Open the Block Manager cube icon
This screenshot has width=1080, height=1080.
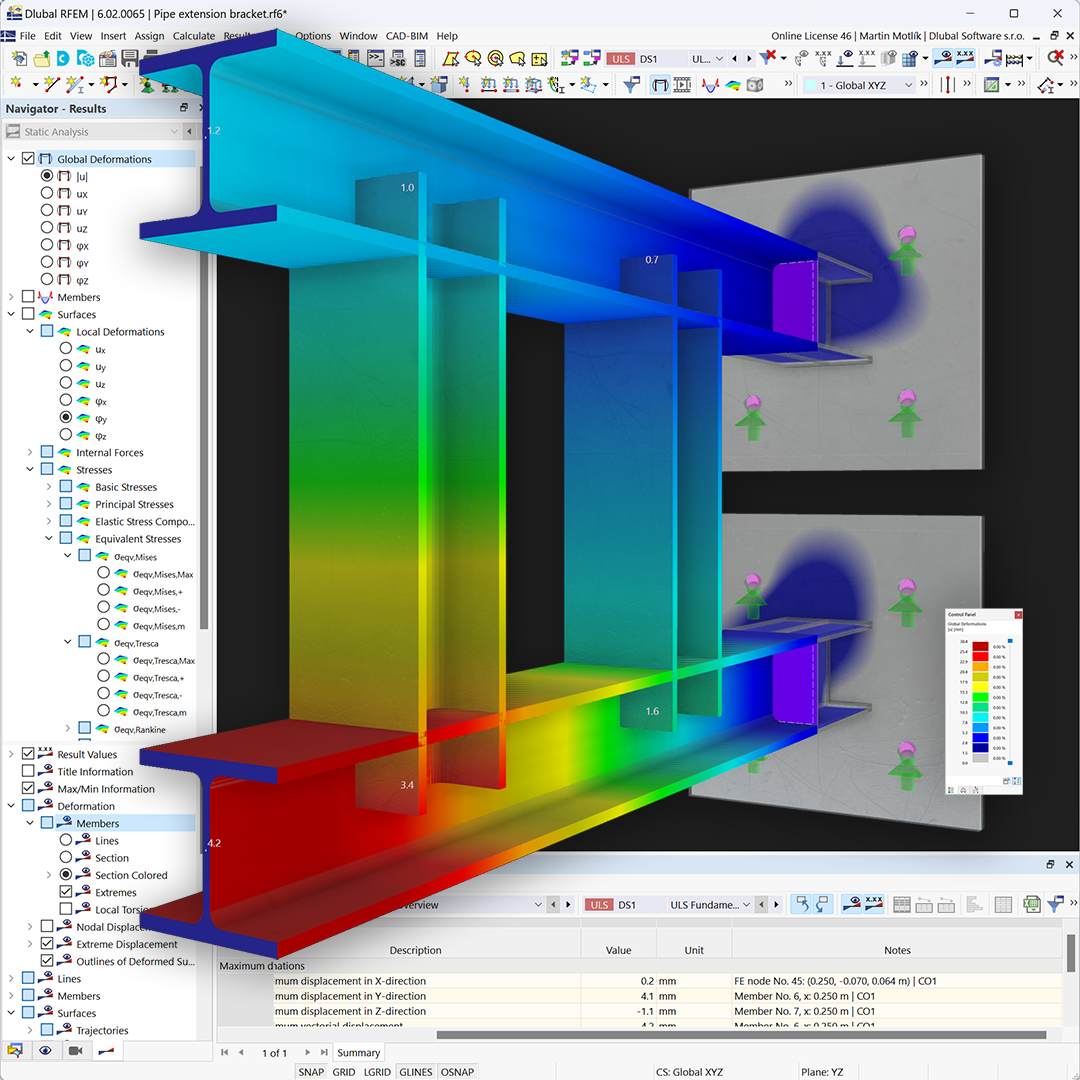(x=85, y=59)
